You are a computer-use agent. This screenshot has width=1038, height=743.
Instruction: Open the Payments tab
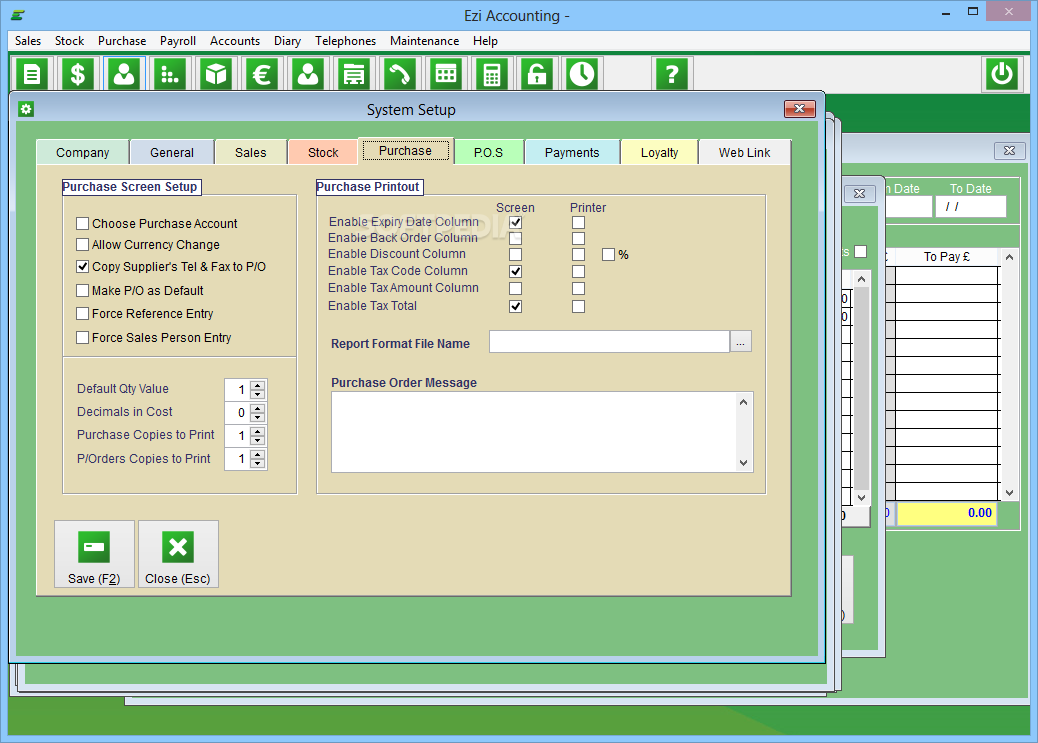(572, 152)
